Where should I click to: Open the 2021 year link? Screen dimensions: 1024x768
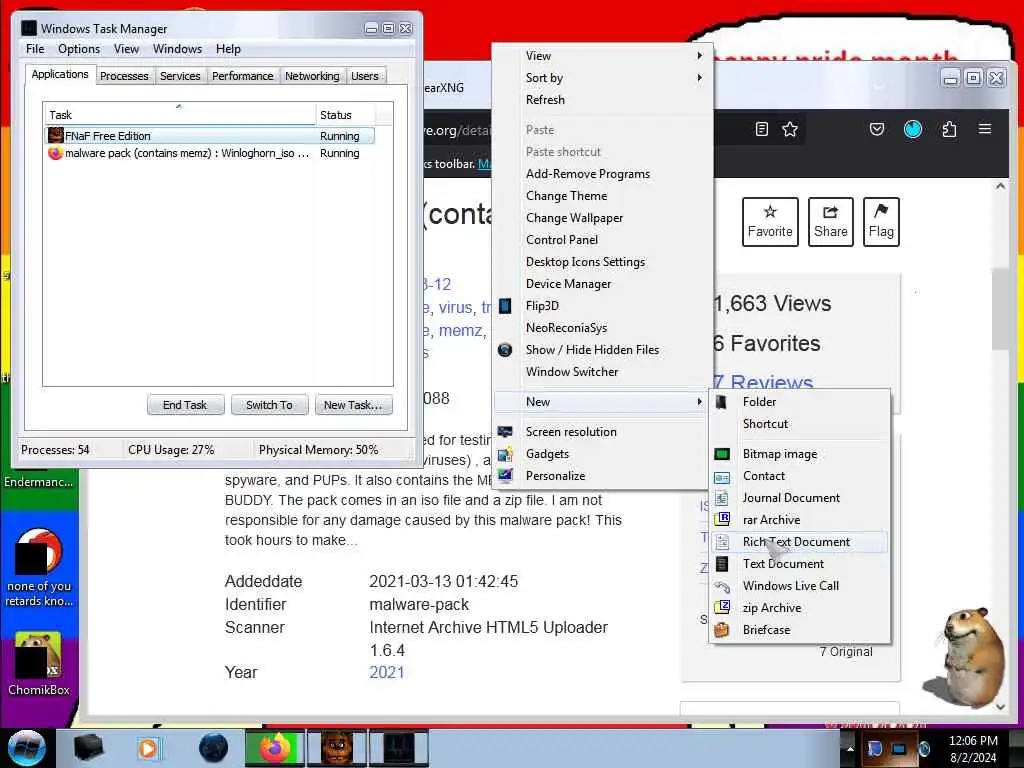[387, 672]
